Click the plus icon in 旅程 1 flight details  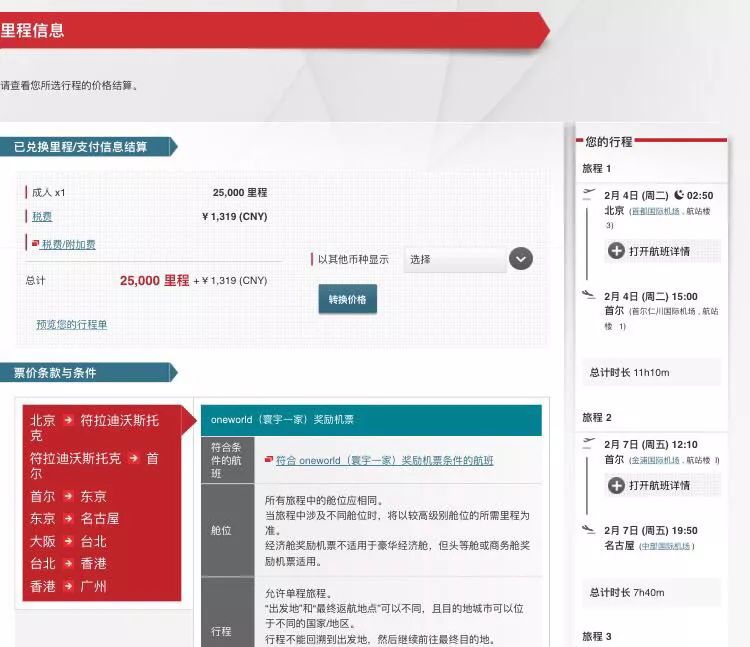[x=616, y=251]
